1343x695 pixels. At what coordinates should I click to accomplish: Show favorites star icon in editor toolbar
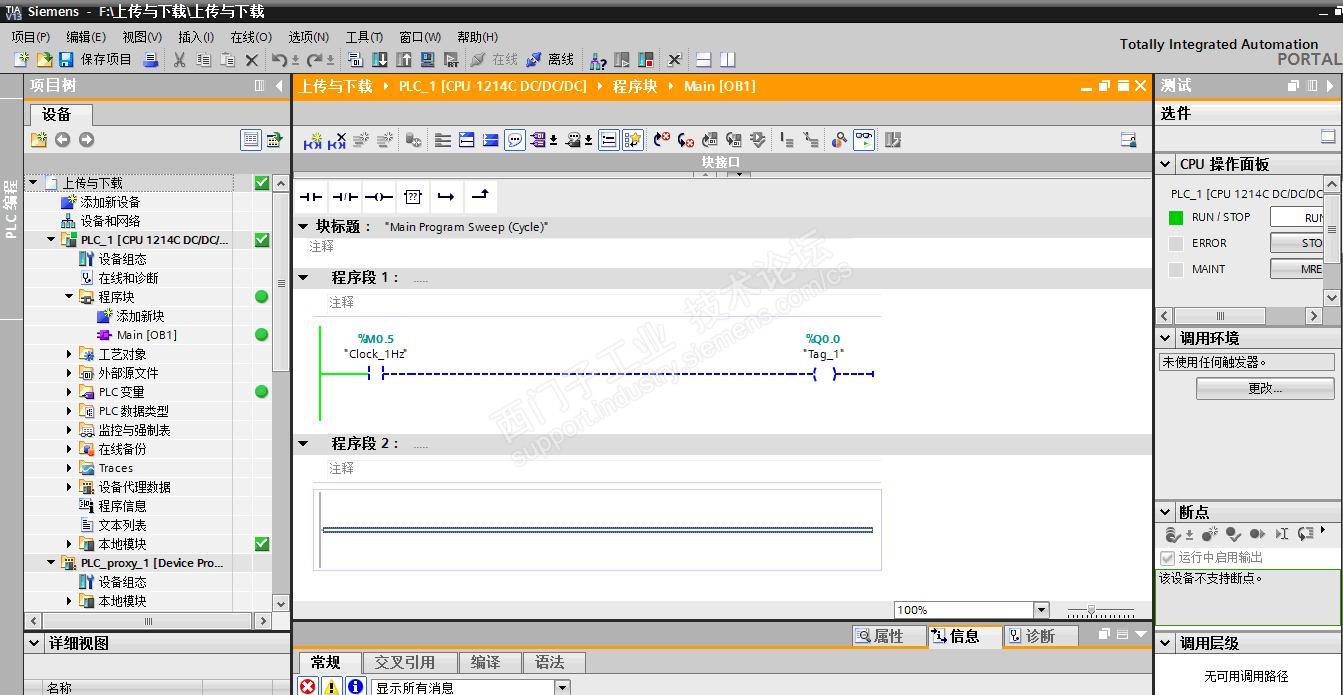click(632, 141)
